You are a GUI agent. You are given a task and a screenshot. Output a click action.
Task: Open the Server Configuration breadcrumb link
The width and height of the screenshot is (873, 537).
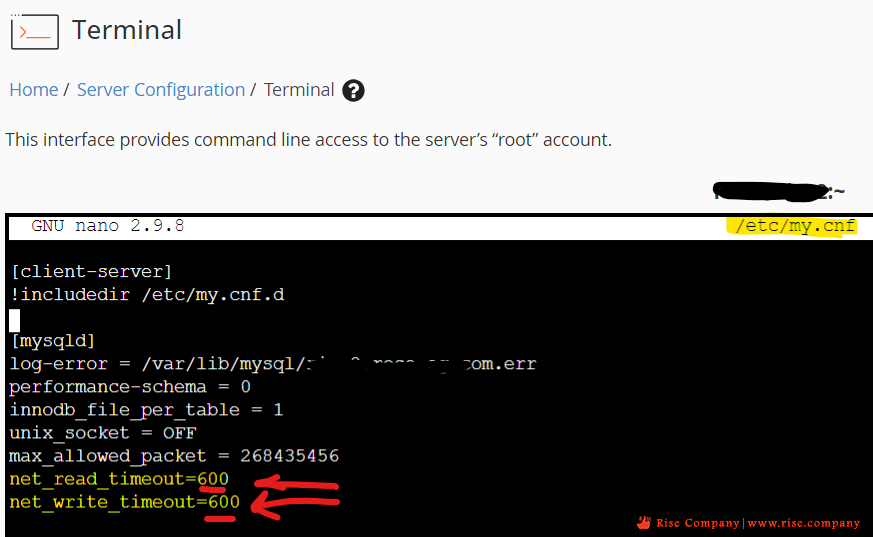pyautogui.click(x=160, y=90)
